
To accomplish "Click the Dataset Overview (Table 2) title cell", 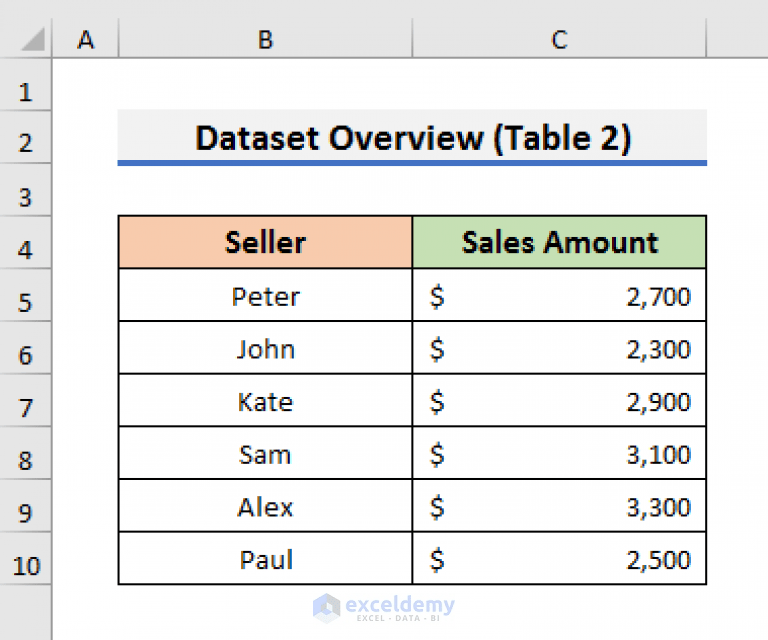I will click(412, 138).
